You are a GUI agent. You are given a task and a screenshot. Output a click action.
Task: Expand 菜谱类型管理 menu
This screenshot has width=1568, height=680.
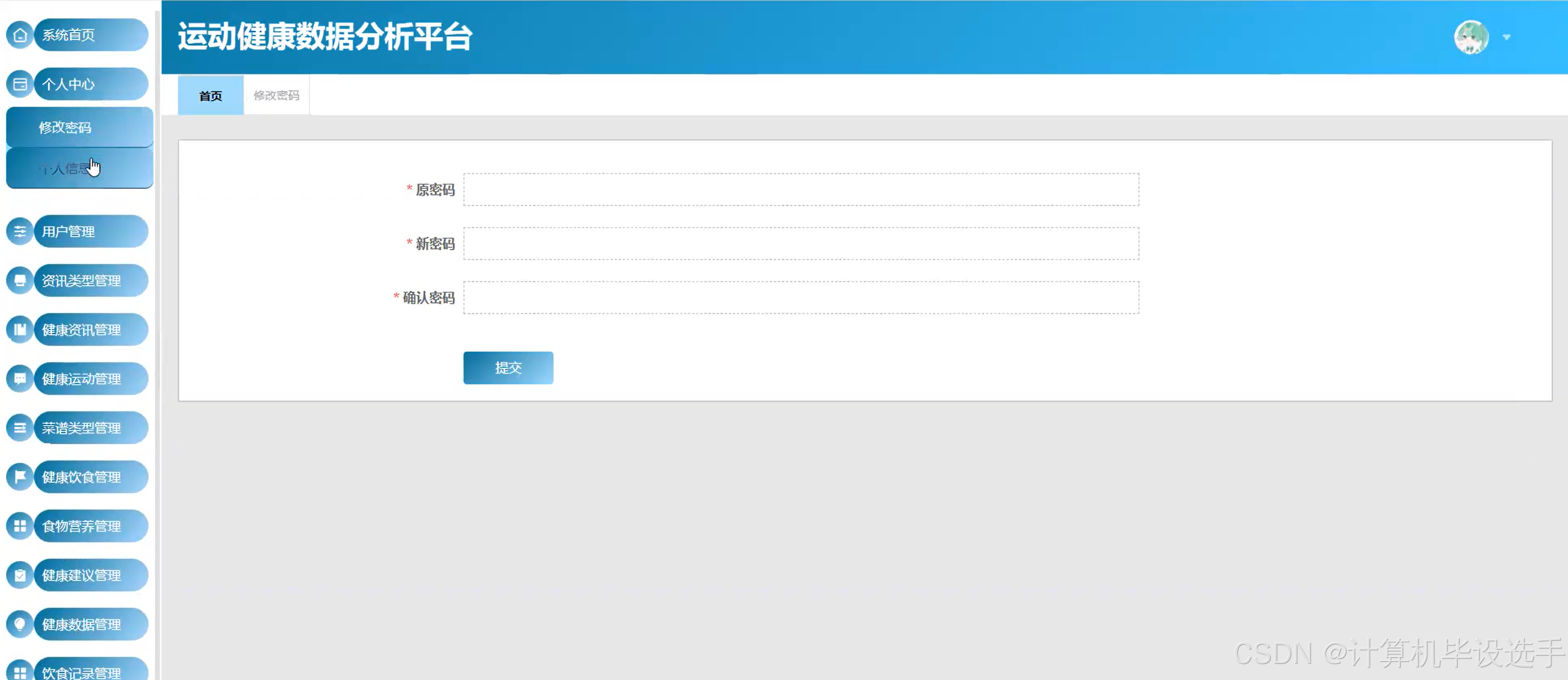(x=91, y=428)
